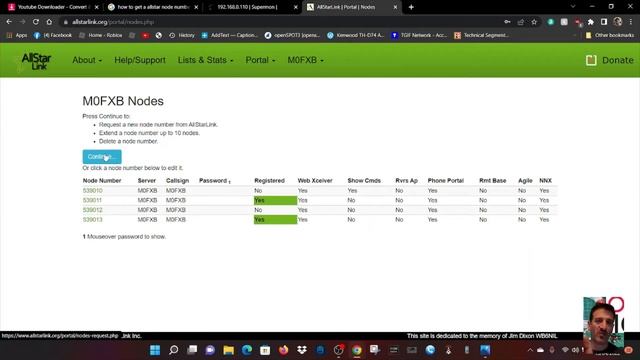The width and height of the screenshot is (640, 360).
Task: Open the Help/Support menu item
Action: [140, 60]
